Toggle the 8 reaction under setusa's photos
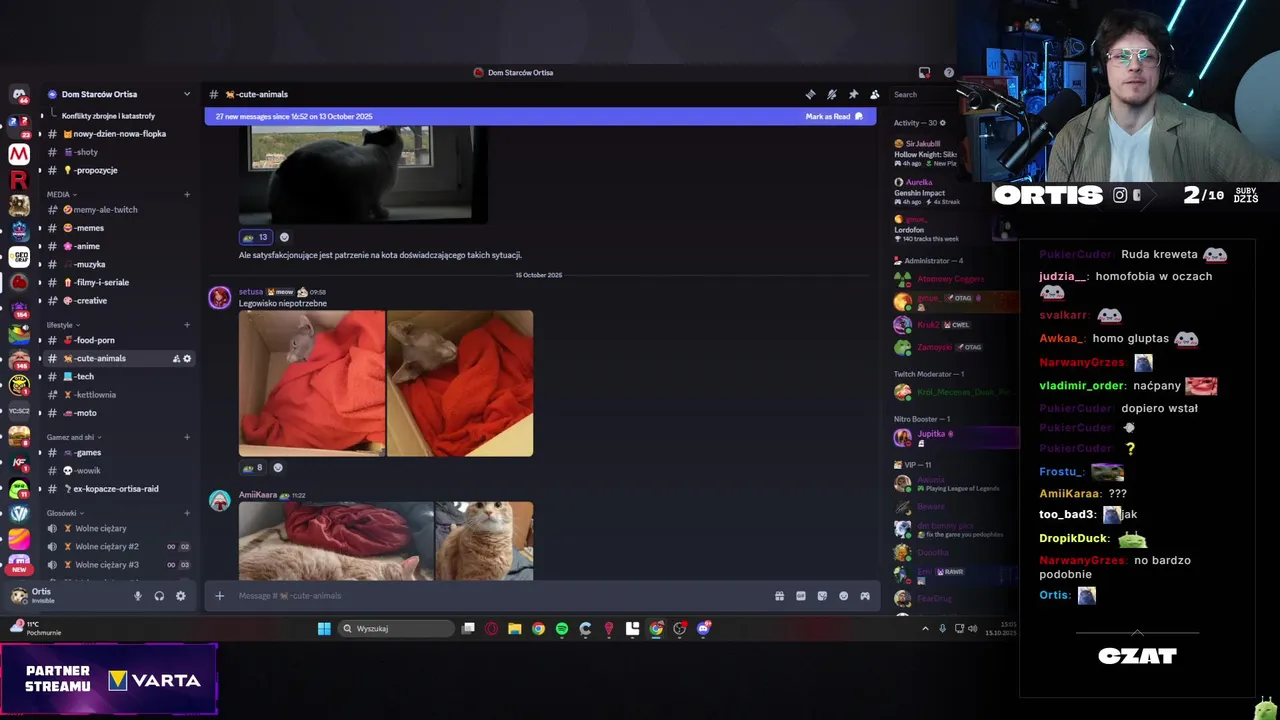 [252, 467]
